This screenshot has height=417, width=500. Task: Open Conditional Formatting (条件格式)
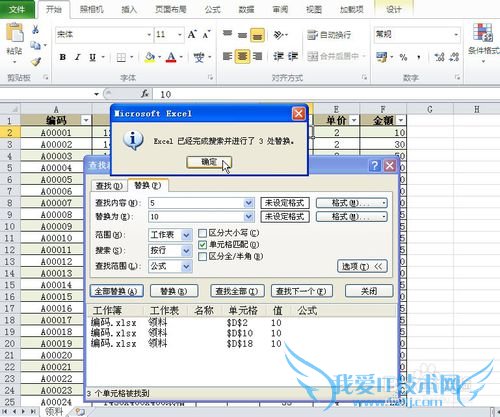483,42
